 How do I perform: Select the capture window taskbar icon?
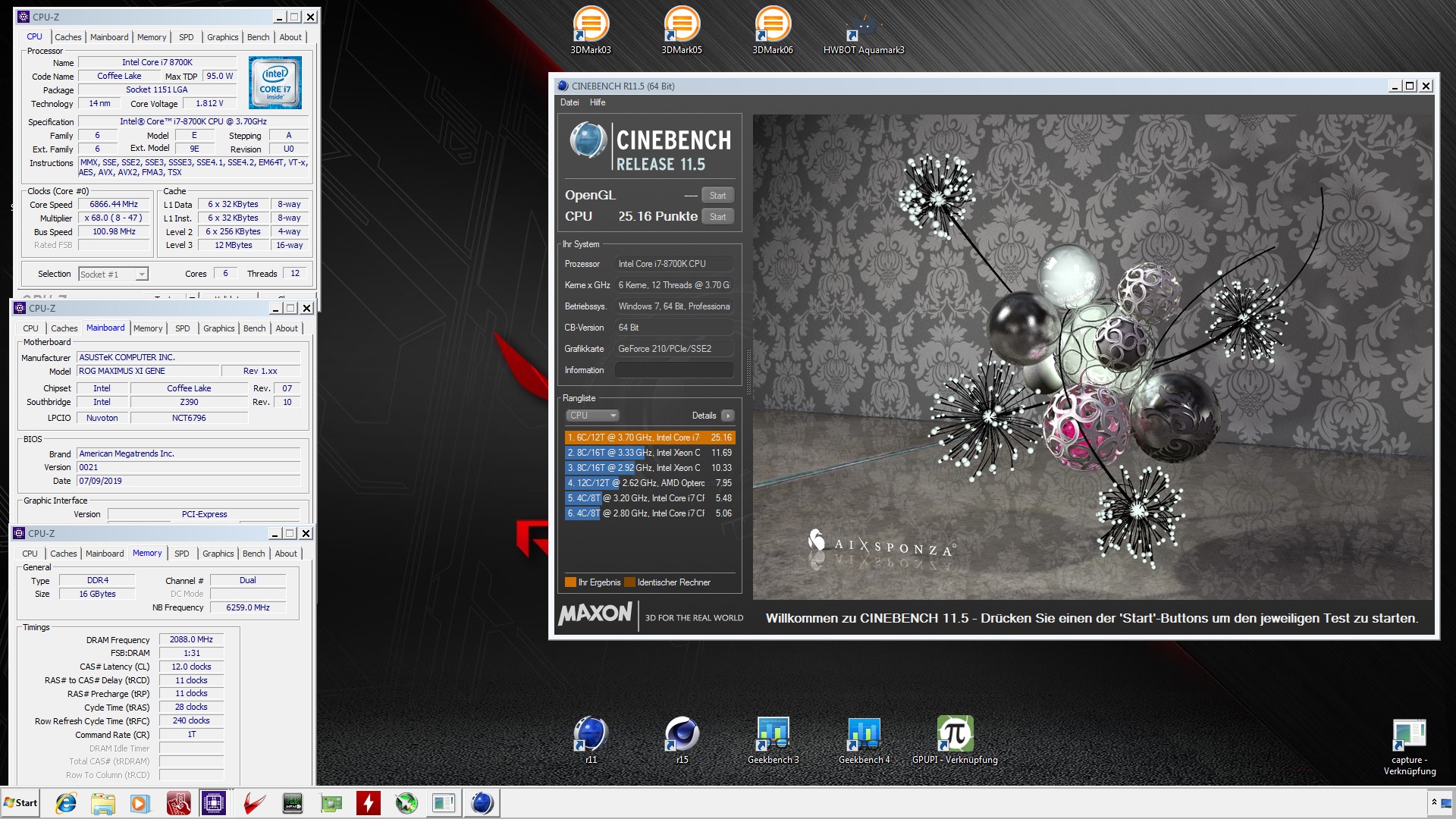tap(444, 803)
